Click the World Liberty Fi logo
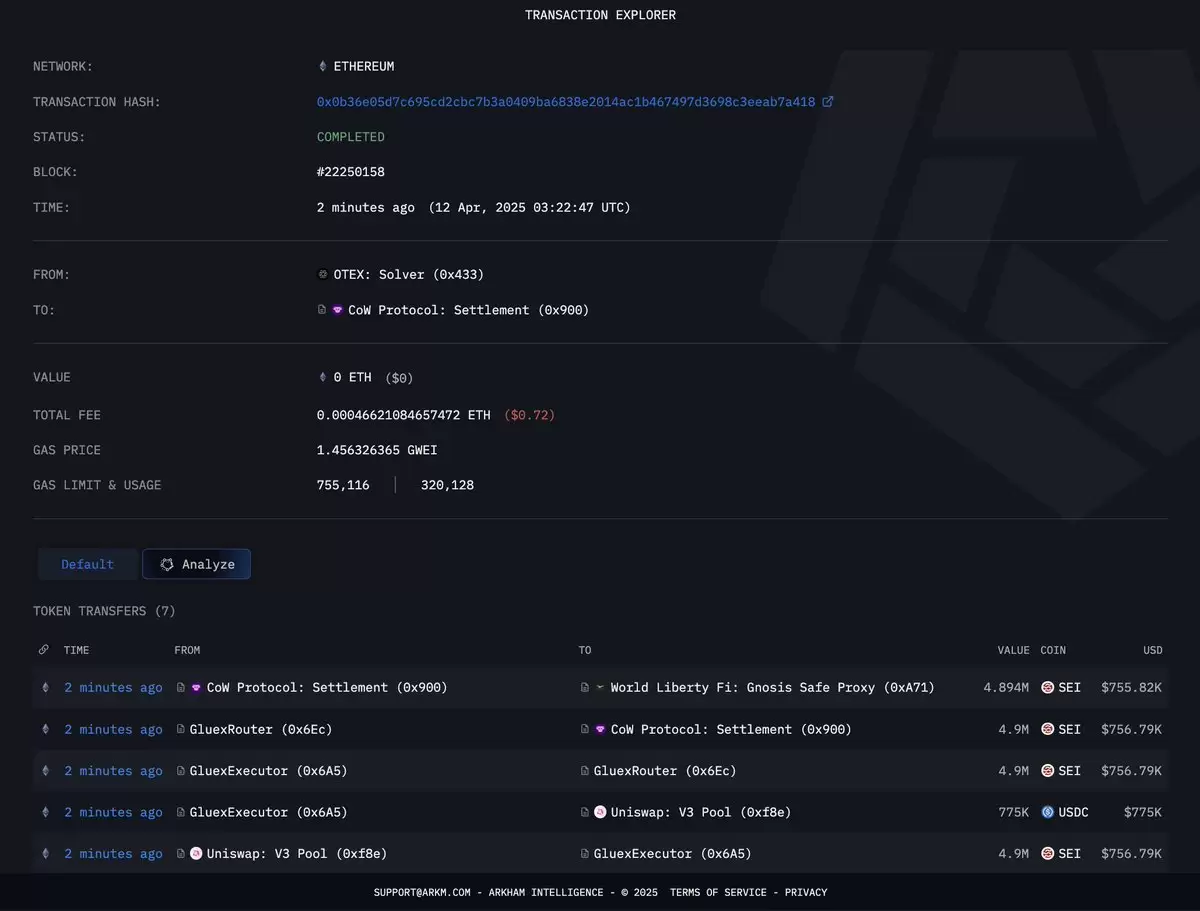Image resolution: width=1200 pixels, height=911 pixels. coord(600,688)
